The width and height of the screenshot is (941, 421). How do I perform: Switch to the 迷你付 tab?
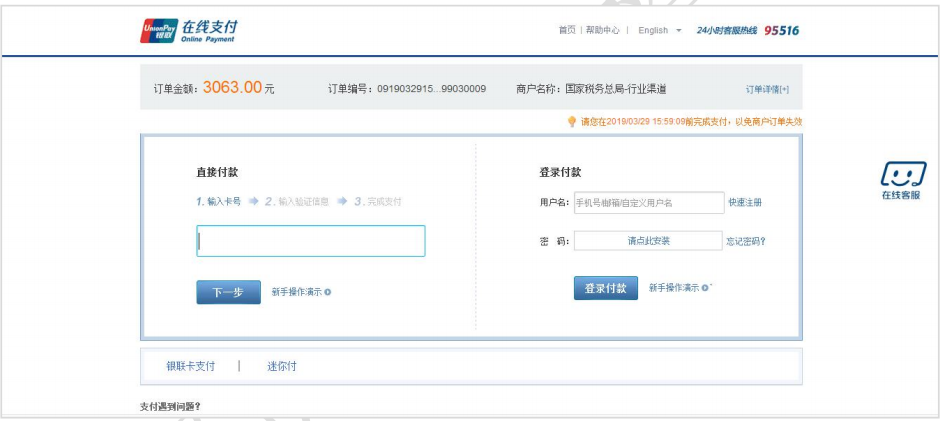coord(282,366)
